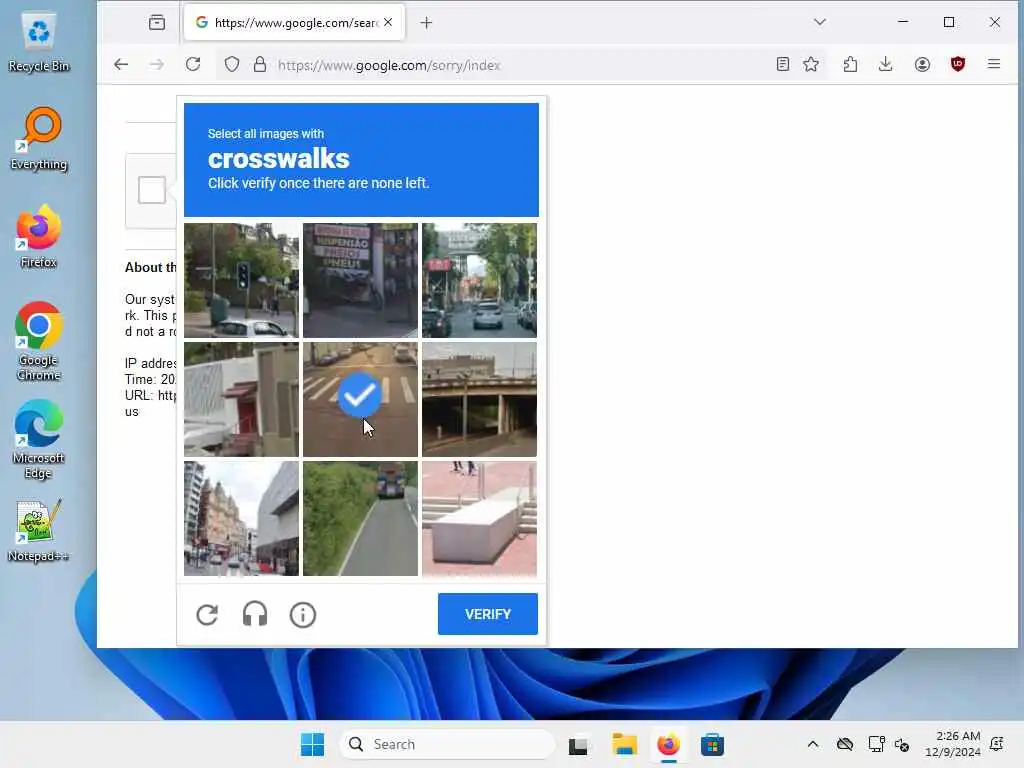Open the Recycle Bin desktop icon
The height and width of the screenshot is (768, 1024).
point(39,42)
